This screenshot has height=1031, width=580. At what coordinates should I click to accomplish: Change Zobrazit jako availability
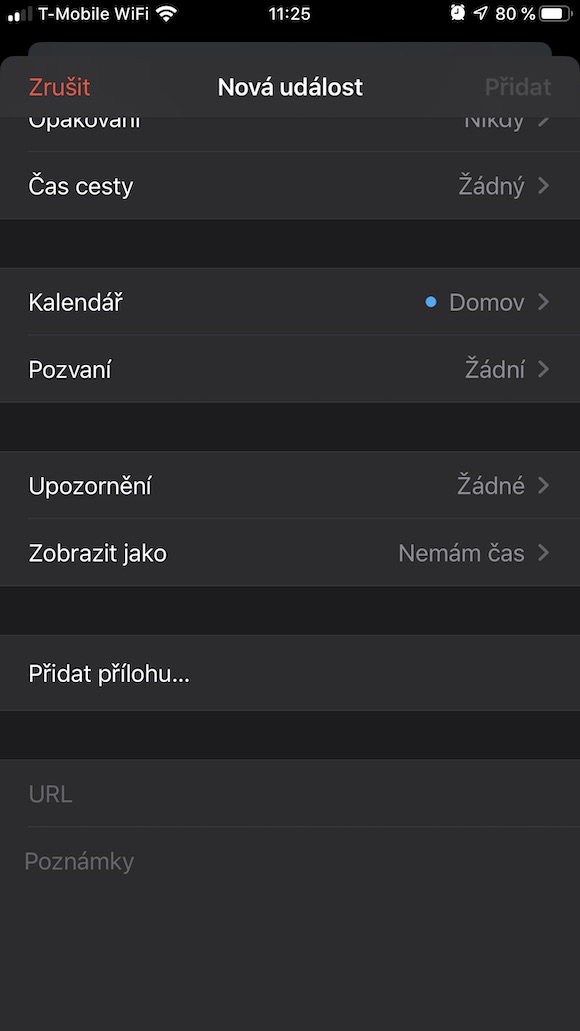(290, 552)
